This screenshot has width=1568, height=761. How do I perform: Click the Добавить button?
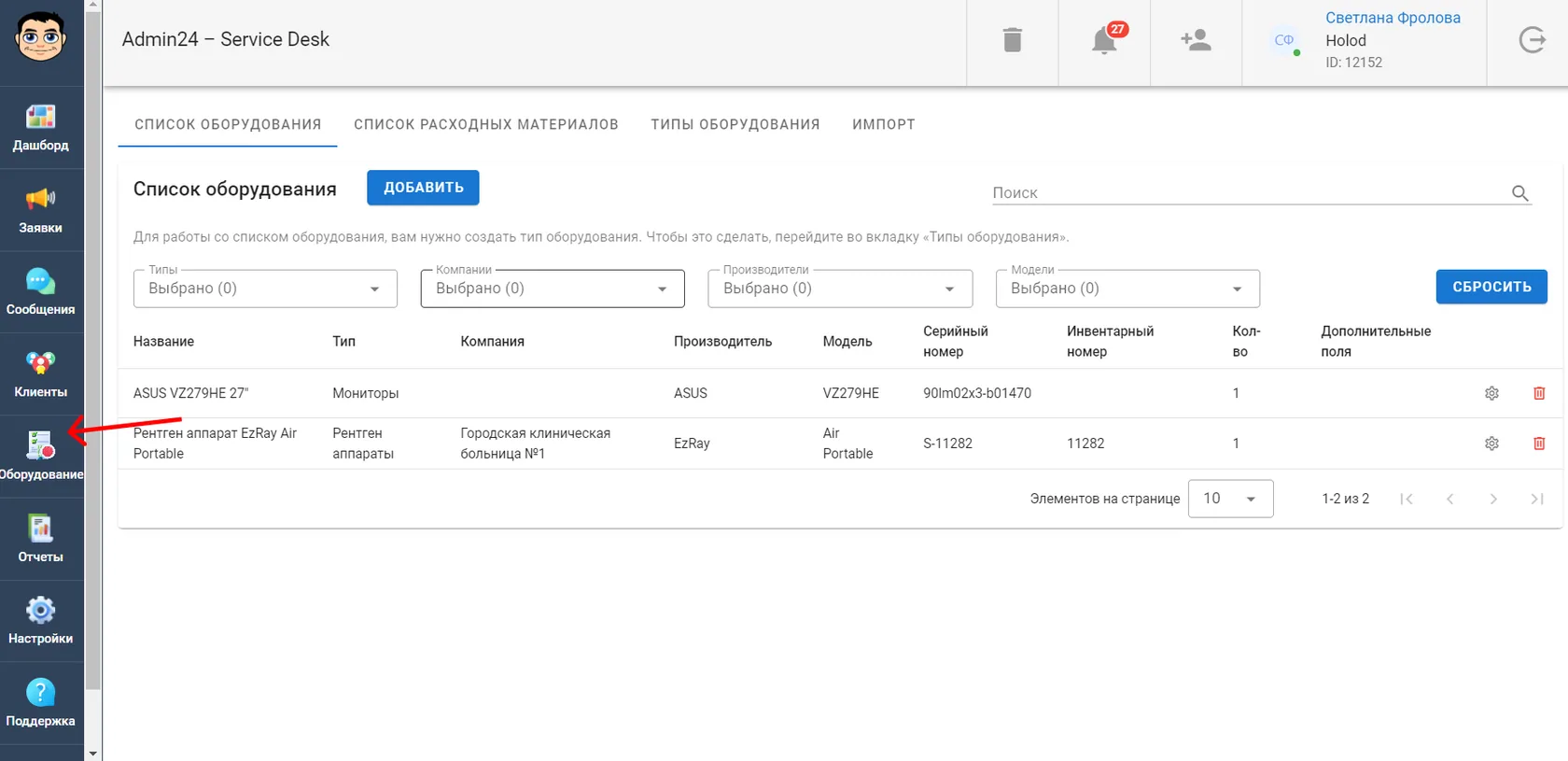tap(423, 188)
